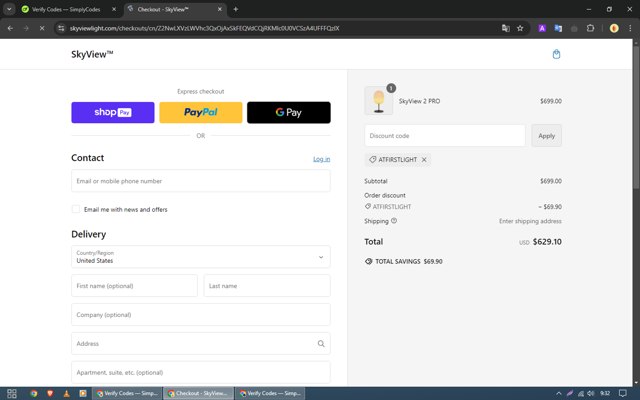The image size is (640, 400).
Task: Click the Shipping help question icon
Action: [x=394, y=221]
